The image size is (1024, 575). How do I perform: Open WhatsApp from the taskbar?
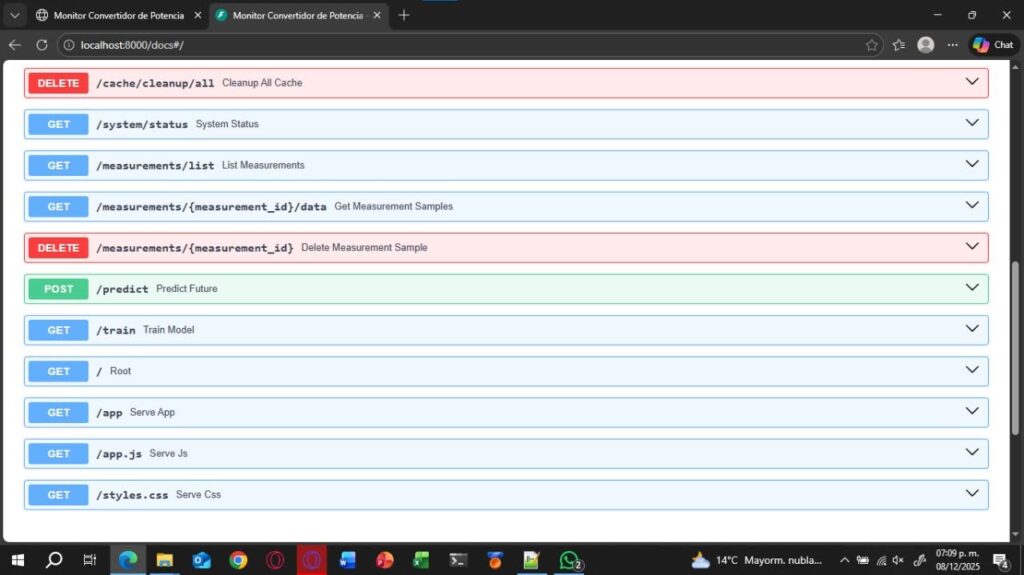click(570, 560)
